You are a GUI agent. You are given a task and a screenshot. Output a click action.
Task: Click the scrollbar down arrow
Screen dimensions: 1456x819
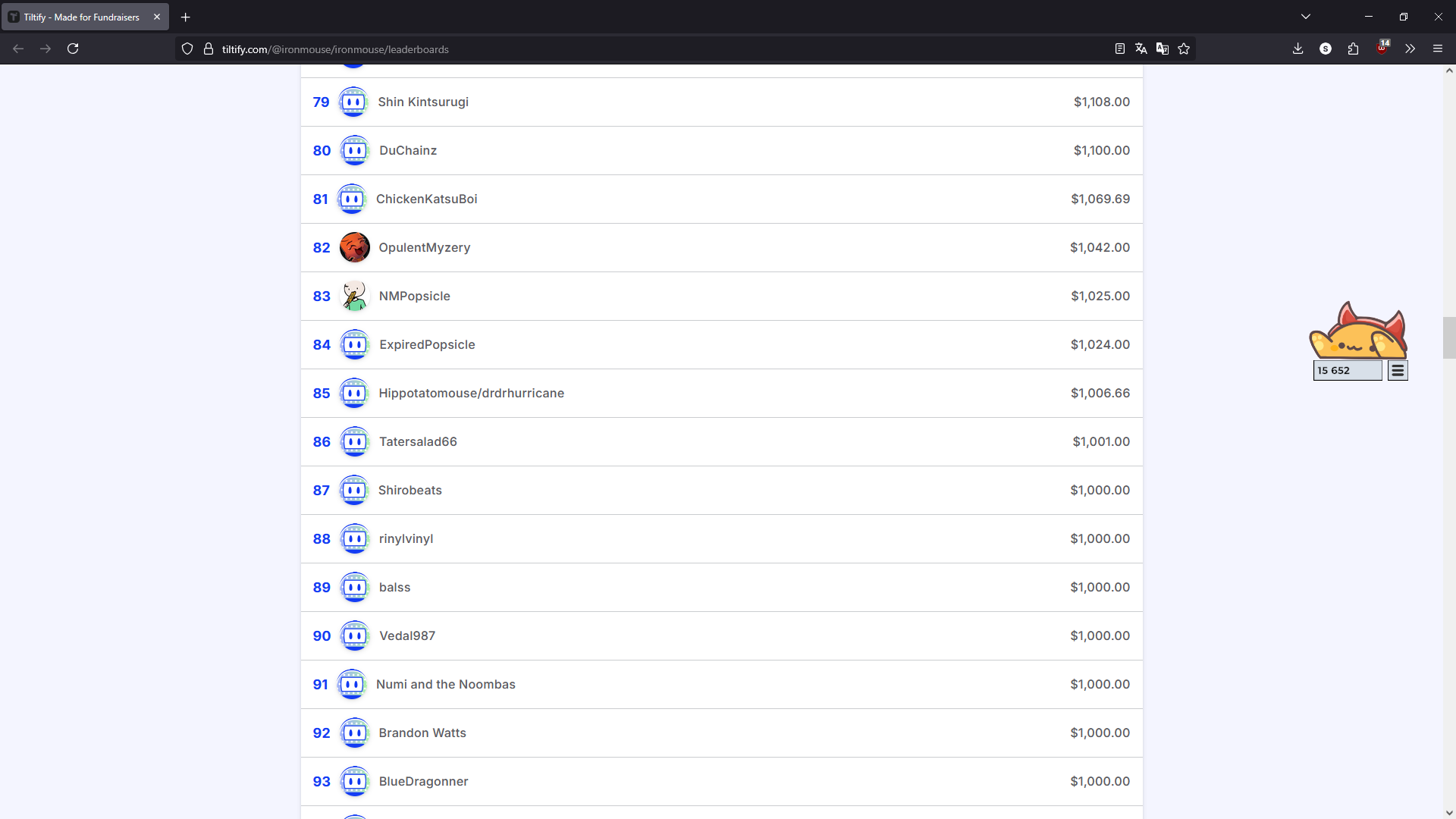point(1449,813)
